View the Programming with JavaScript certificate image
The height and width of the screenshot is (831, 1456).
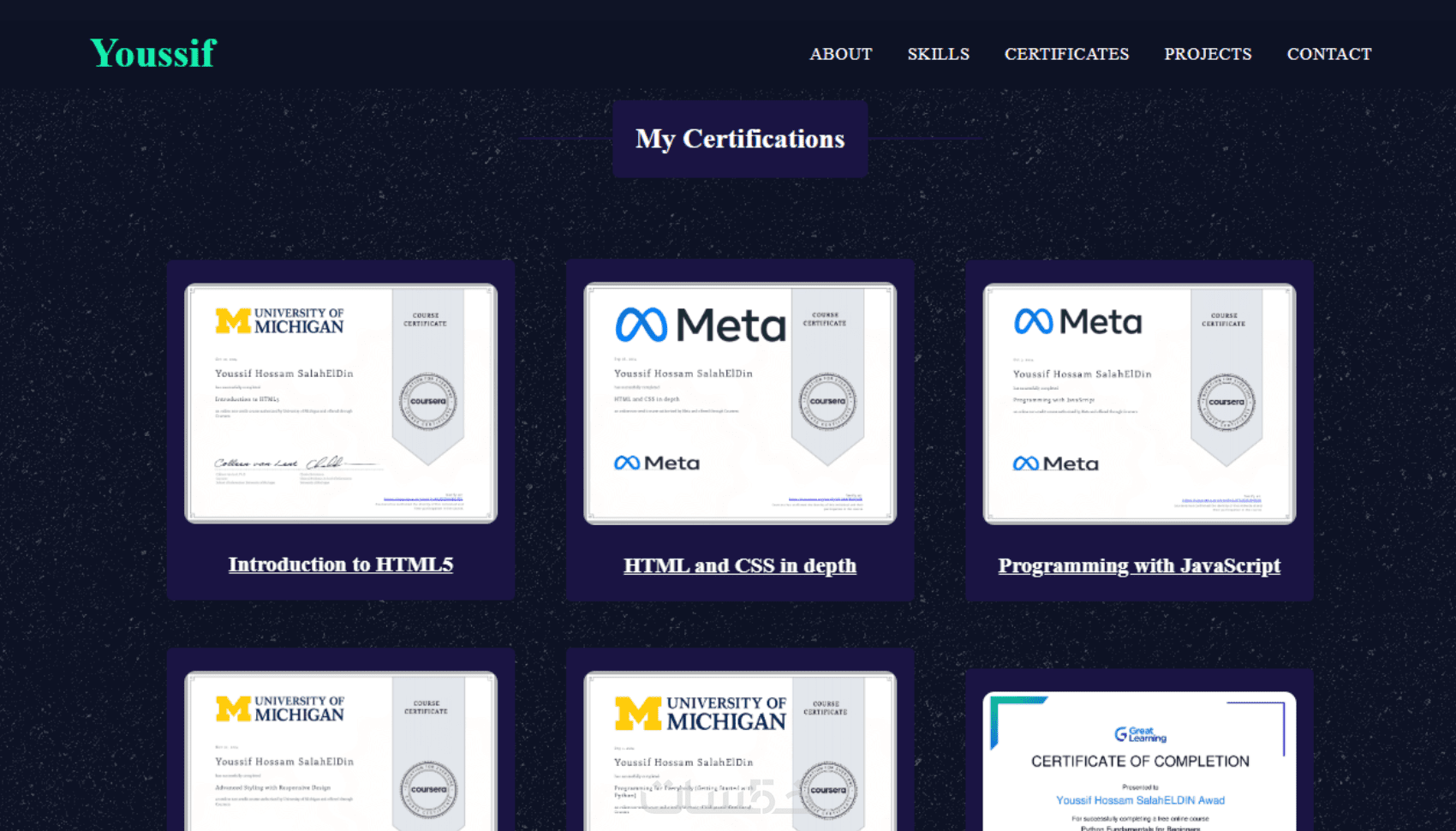click(1139, 404)
